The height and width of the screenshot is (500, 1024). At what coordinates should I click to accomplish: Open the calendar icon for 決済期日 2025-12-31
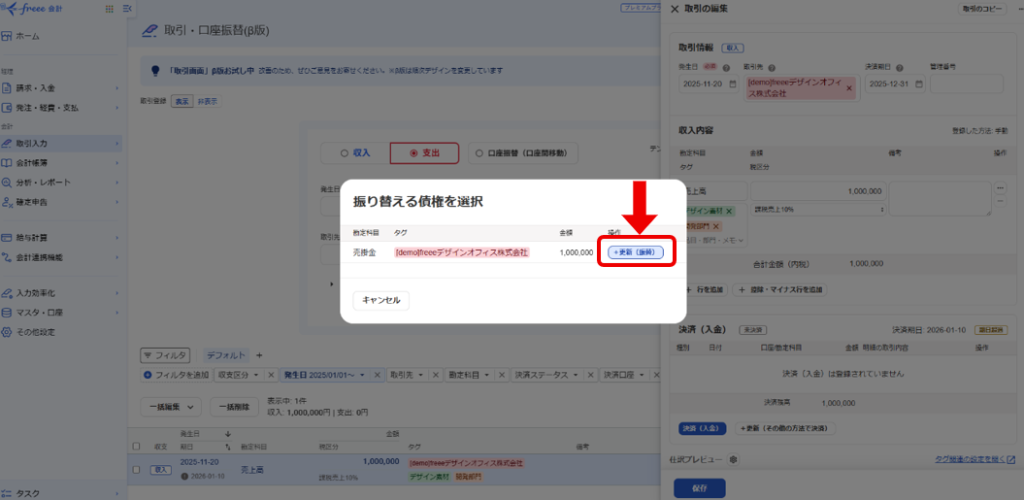(x=919, y=84)
